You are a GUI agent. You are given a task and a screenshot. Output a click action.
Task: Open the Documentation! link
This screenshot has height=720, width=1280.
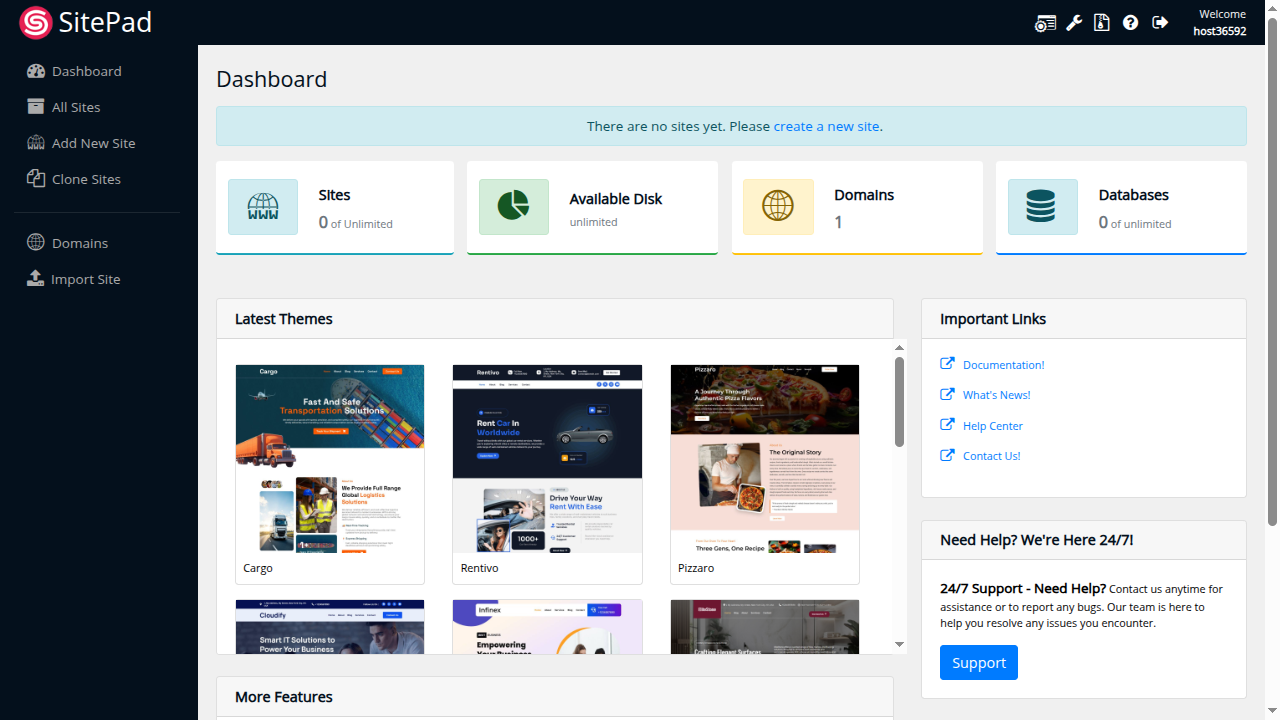tap(1003, 365)
